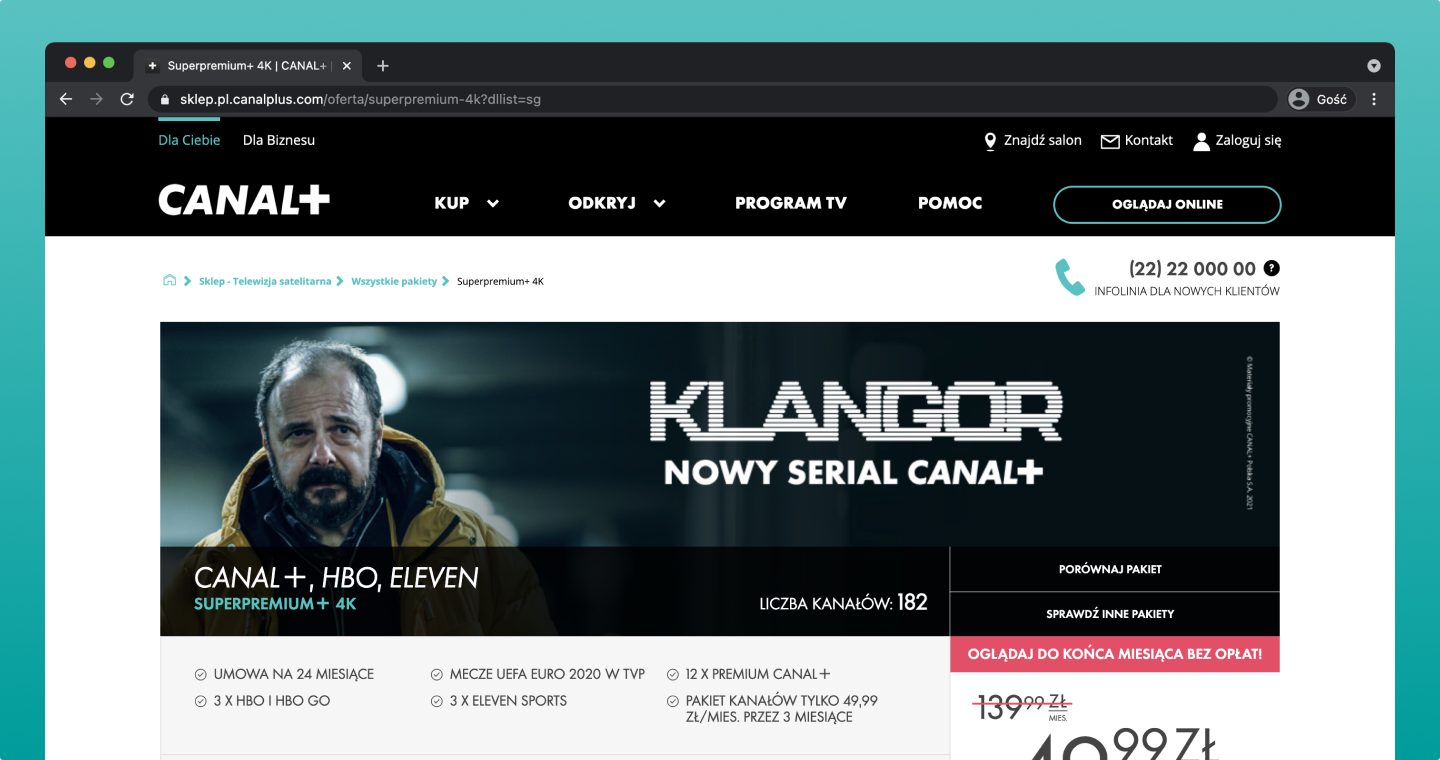Click the Znajdź salon location pin icon
1440x760 pixels.
[990, 141]
